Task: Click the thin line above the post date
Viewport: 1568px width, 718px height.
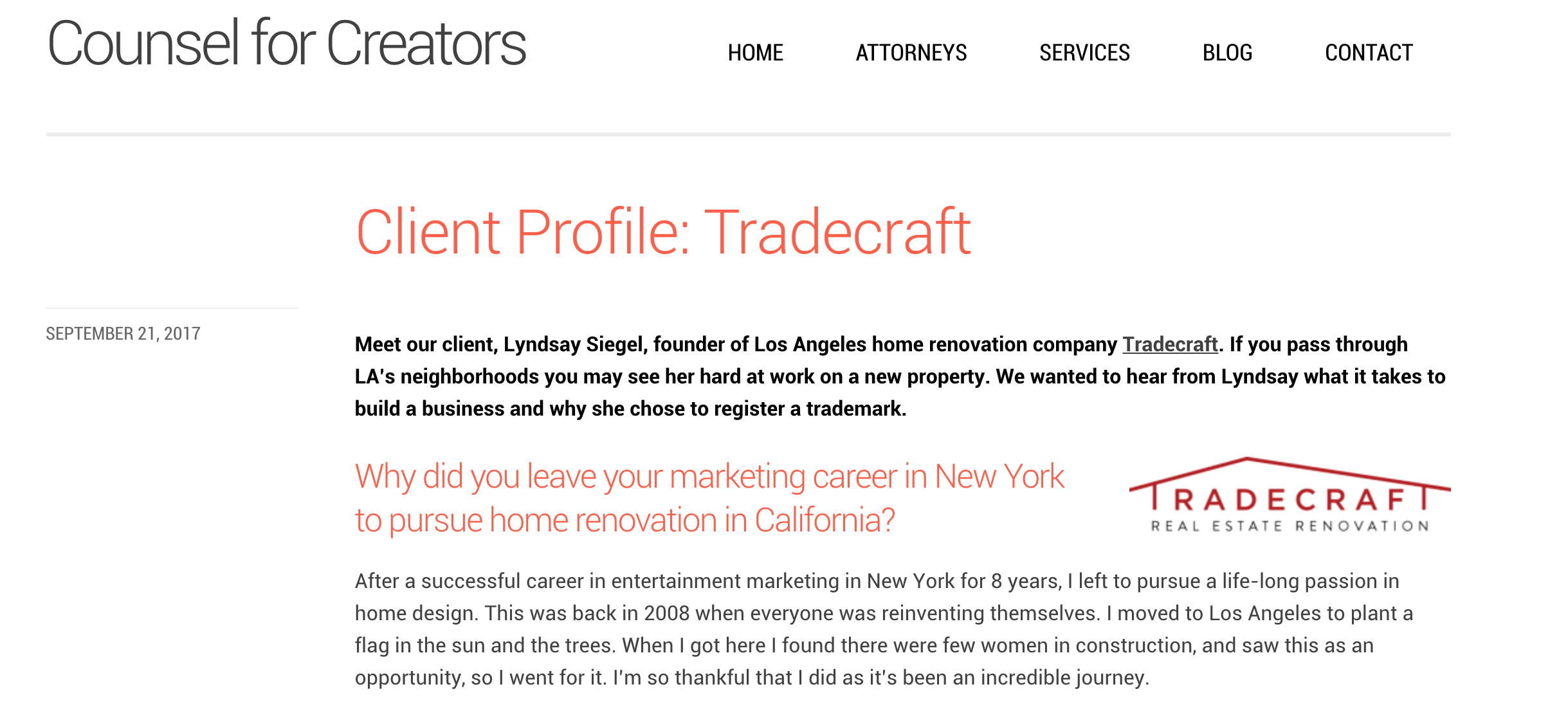Action: (x=172, y=308)
